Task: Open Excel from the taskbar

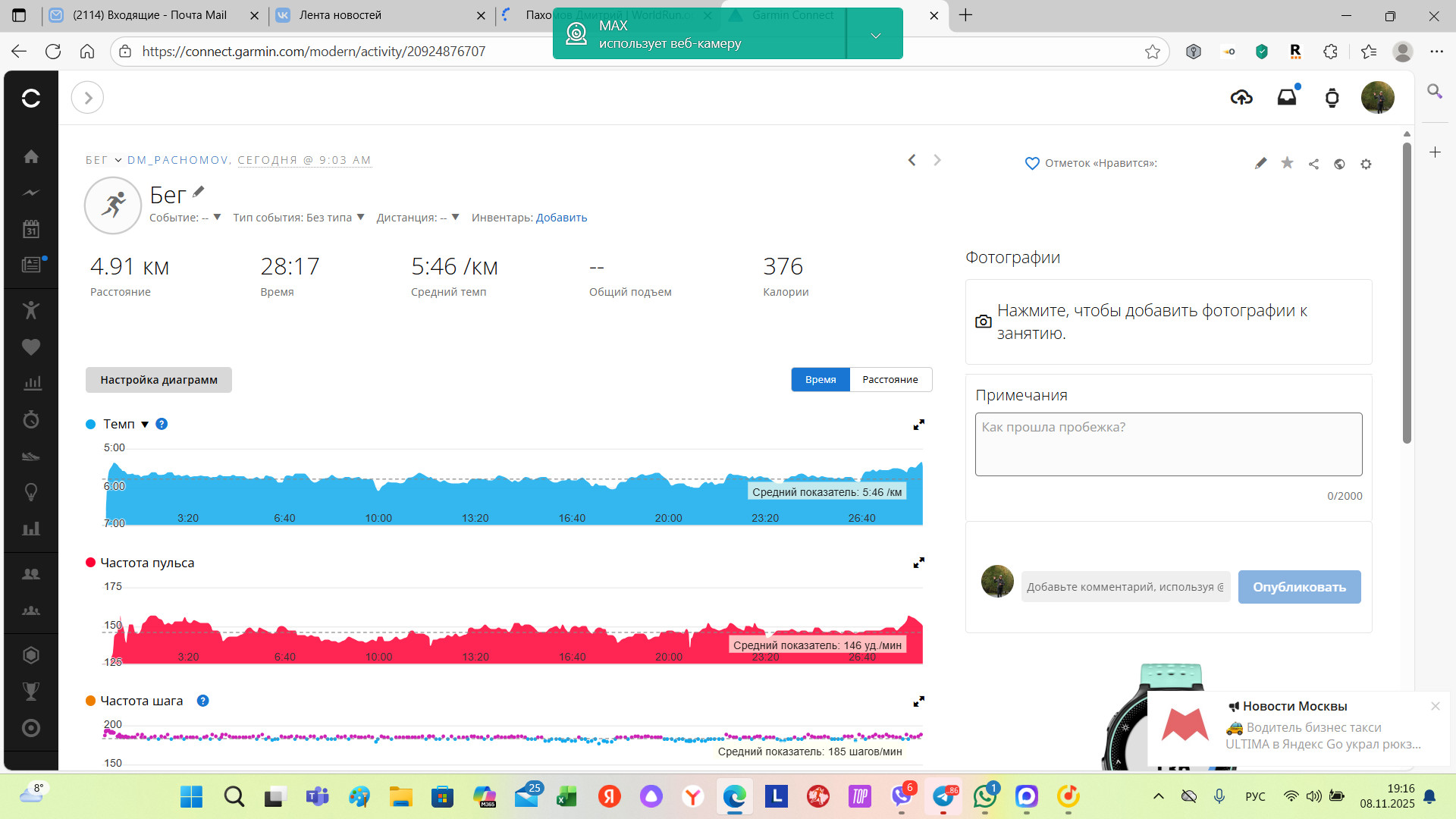Action: (x=566, y=796)
